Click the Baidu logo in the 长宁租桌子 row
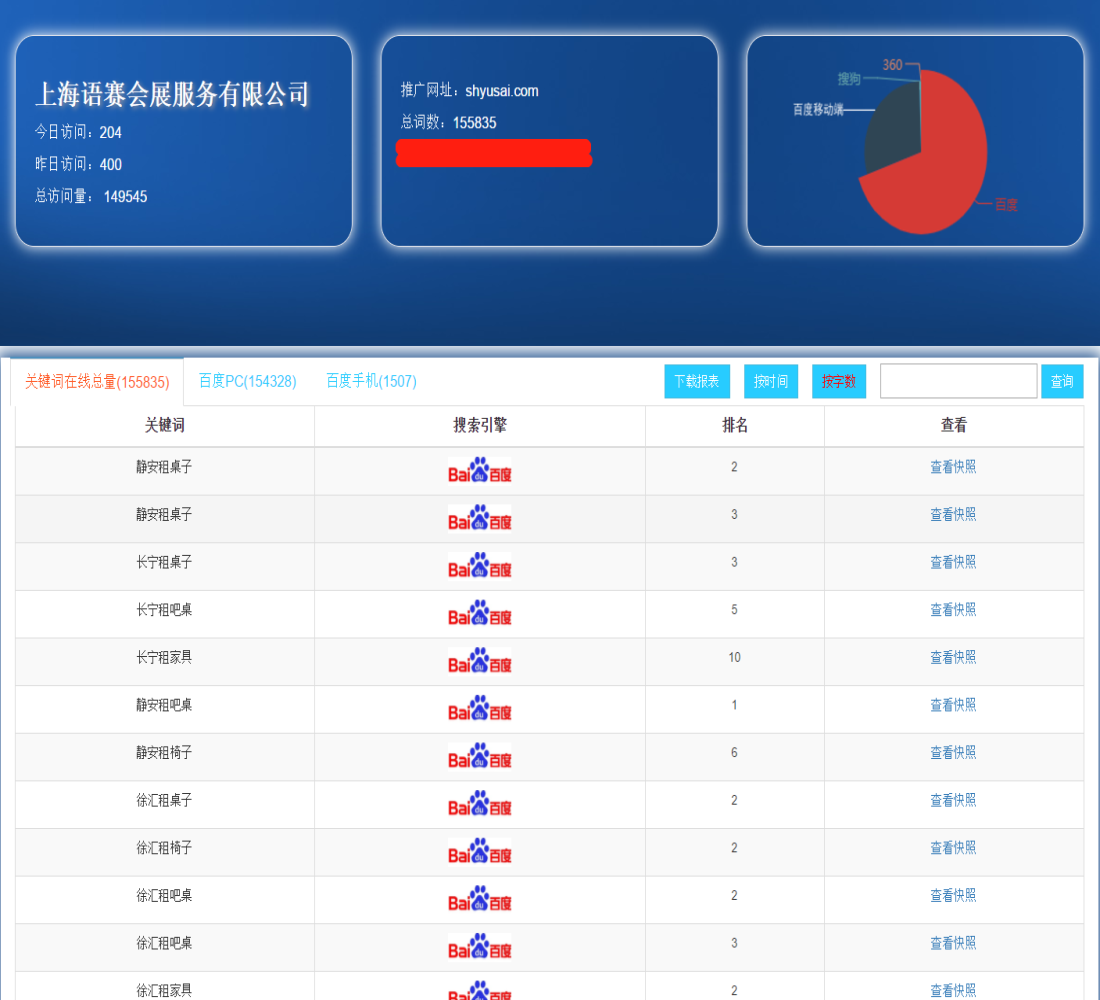Image resolution: width=1100 pixels, height=1000 pixels. (479, 566)
